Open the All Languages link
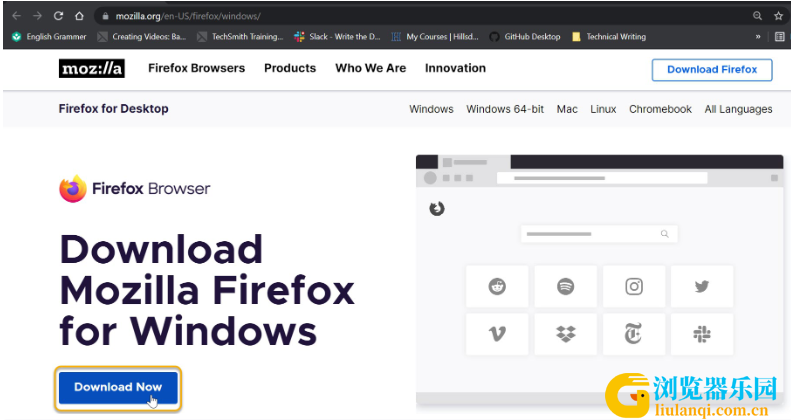 point(738,109)
